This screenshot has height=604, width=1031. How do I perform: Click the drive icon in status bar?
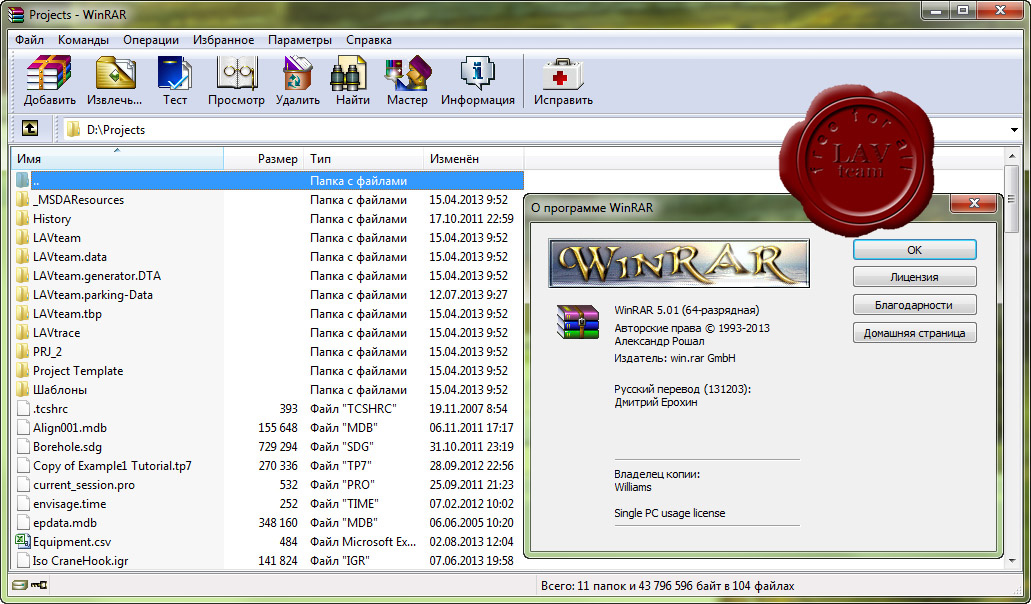pyautogui.click(x=20, y=585)
